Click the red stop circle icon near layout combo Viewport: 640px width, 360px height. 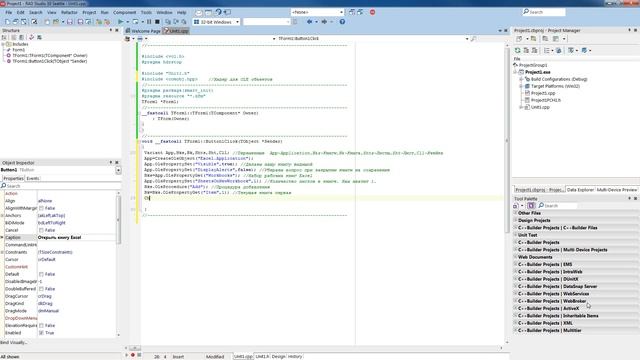[x=372, y=12]
